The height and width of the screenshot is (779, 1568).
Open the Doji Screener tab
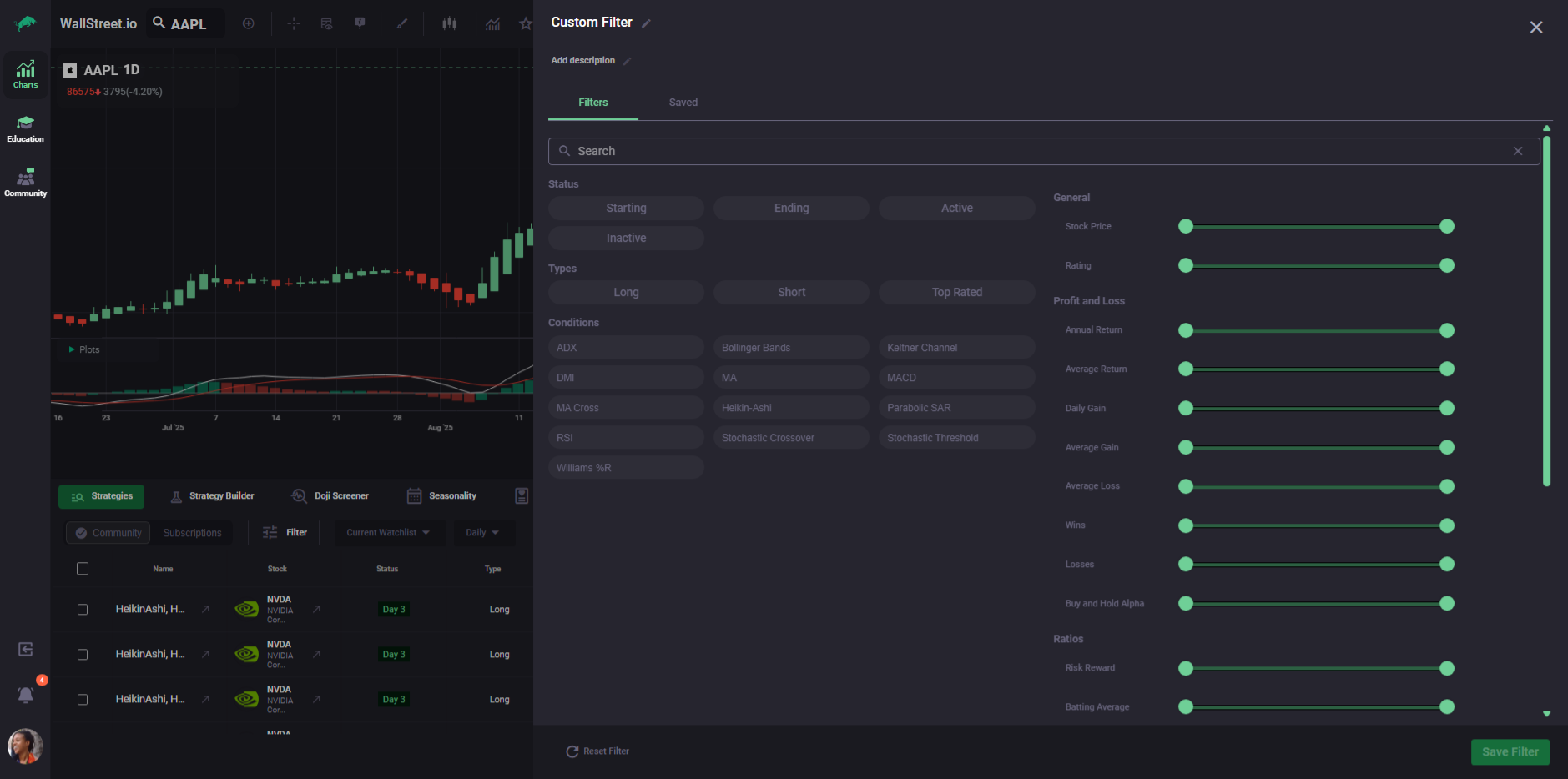point(330,496)
